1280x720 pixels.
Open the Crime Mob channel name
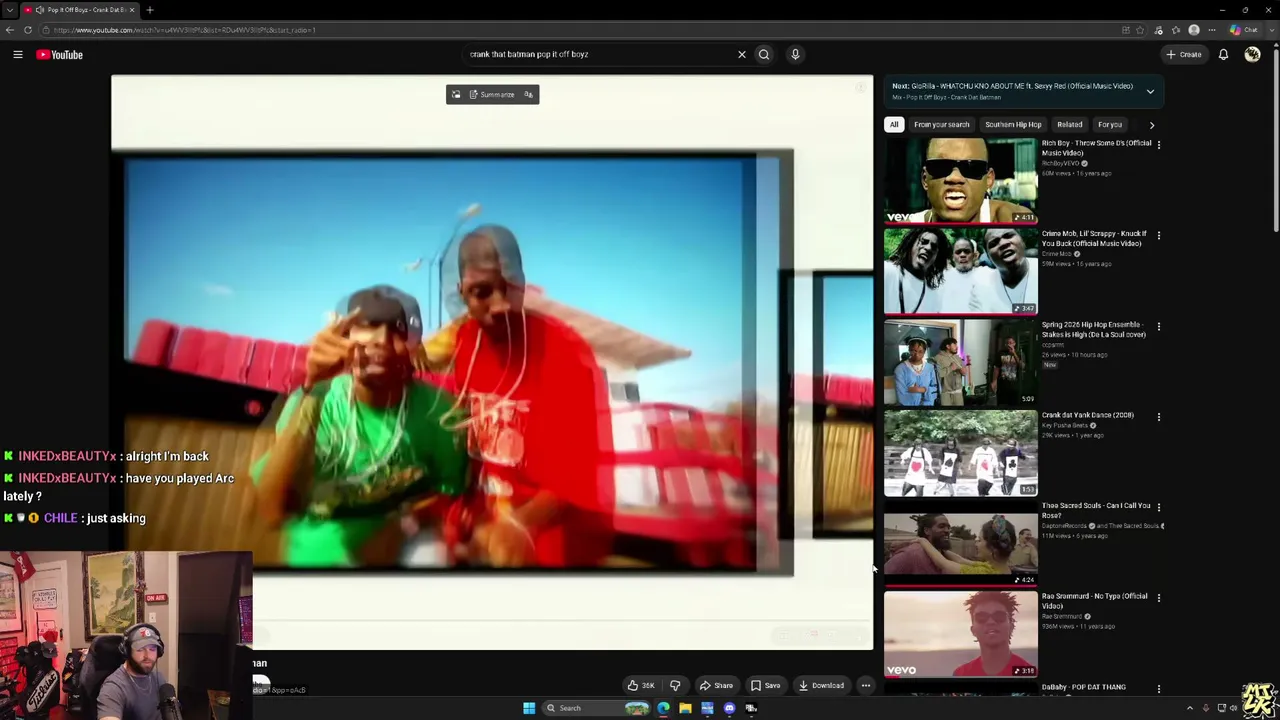1057,254
